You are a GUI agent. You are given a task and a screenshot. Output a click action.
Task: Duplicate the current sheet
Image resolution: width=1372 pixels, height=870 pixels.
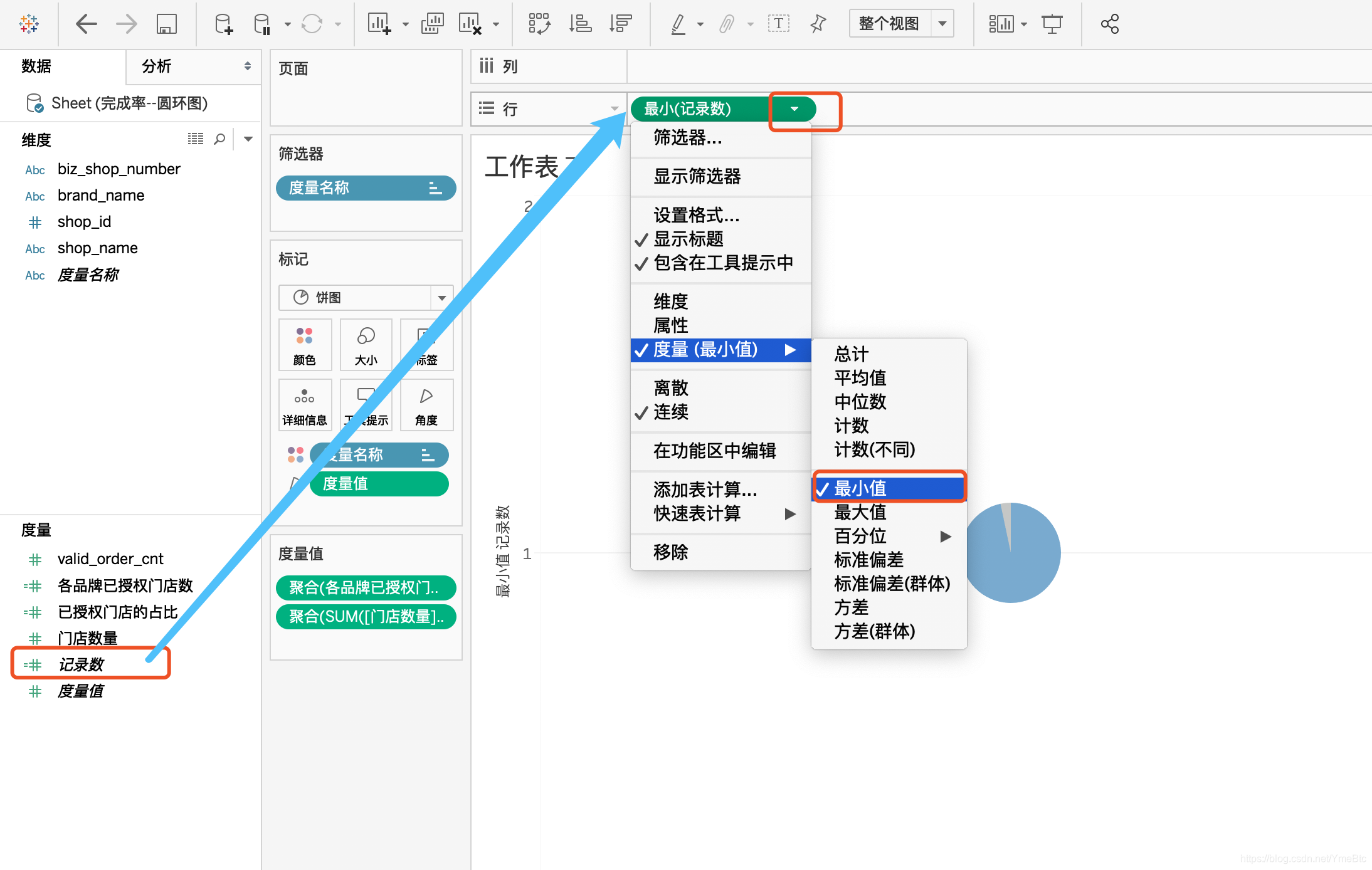coord(432,24)
